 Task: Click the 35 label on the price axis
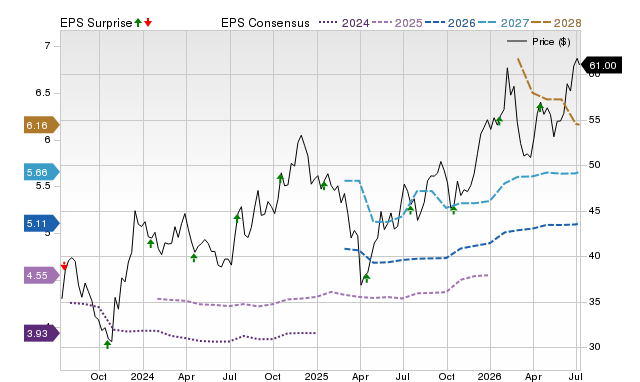[594, 302]
